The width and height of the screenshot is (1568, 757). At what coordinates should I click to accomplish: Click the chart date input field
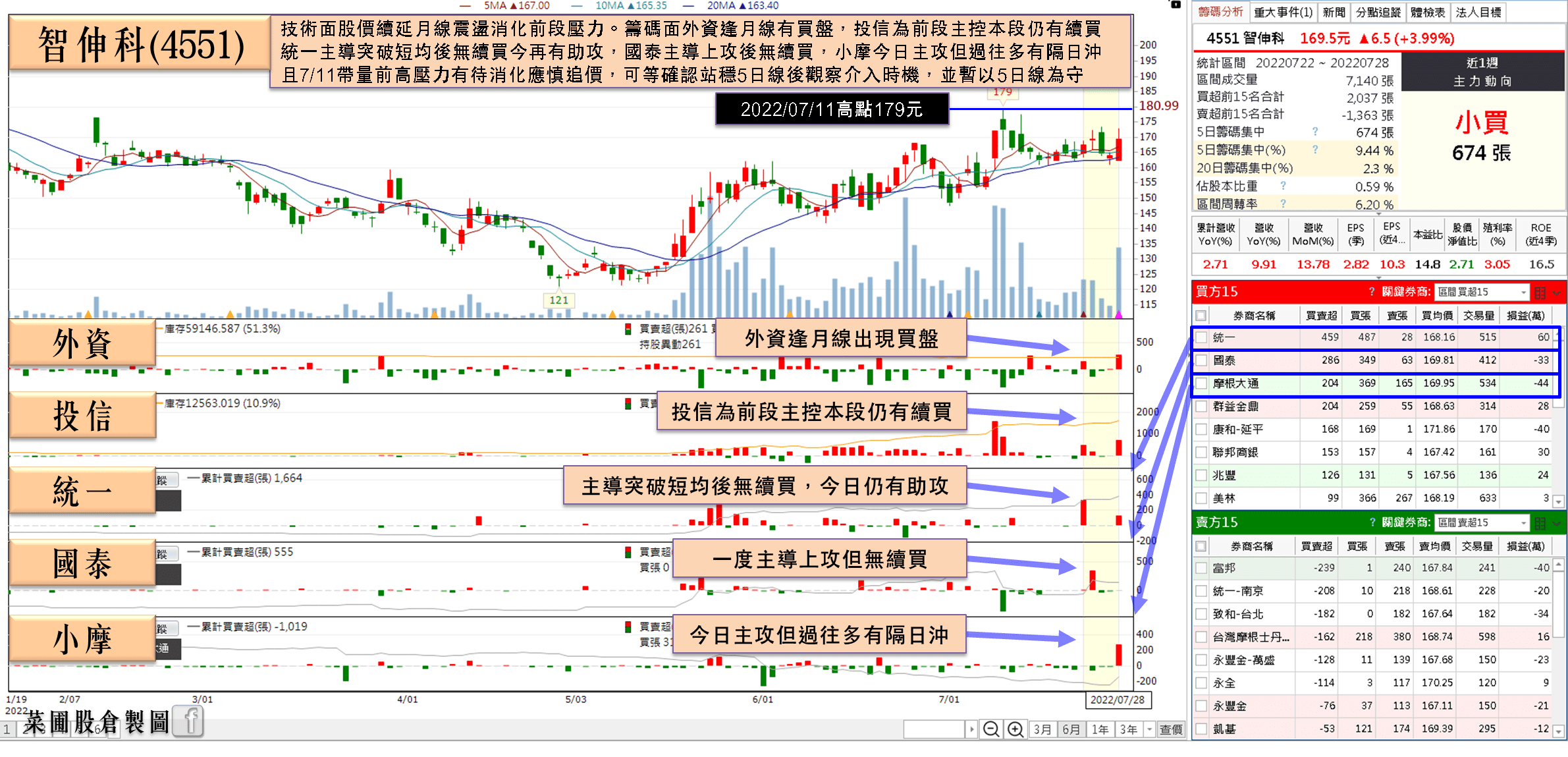click(x=934, y=729)
